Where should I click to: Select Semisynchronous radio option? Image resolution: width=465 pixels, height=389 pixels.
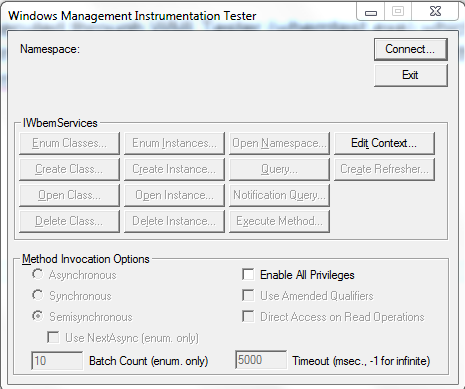coord(38,316)
